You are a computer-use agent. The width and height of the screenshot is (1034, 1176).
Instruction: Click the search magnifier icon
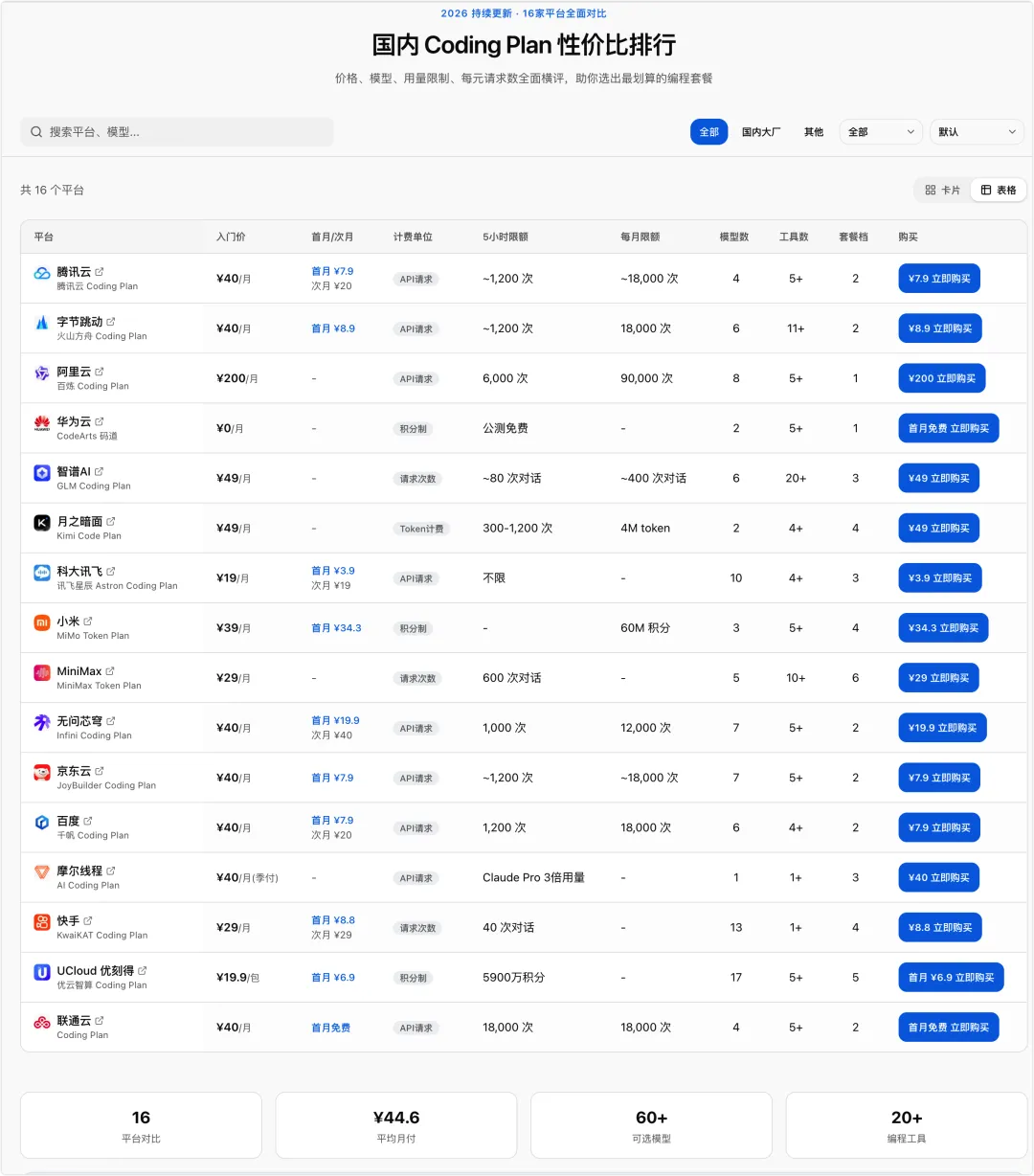(x=36, y=132)
